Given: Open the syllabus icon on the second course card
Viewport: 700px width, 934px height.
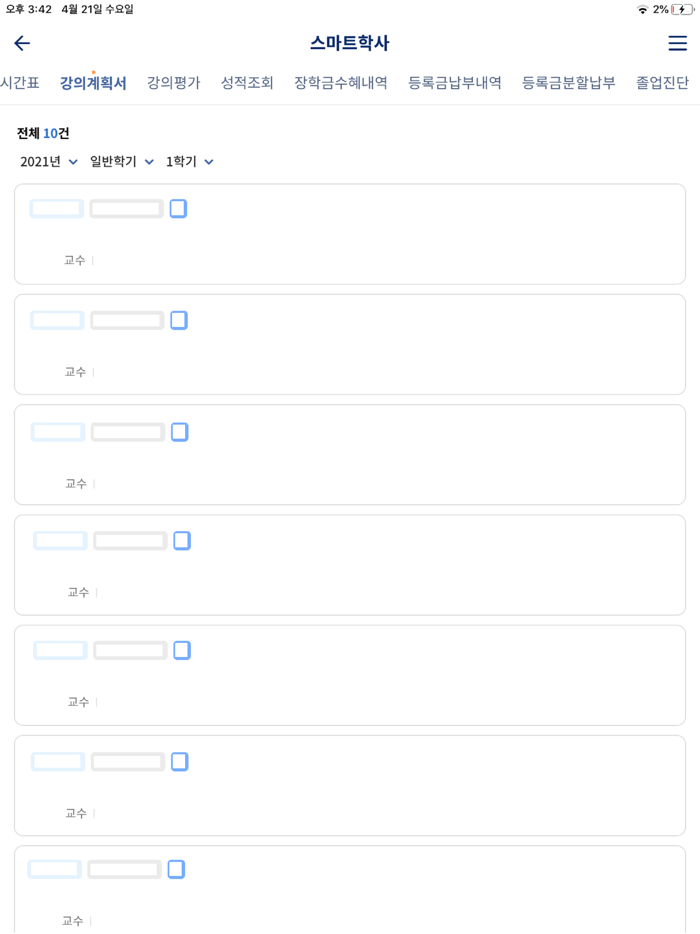Looking at the screenshot, I should pos(179,320).
